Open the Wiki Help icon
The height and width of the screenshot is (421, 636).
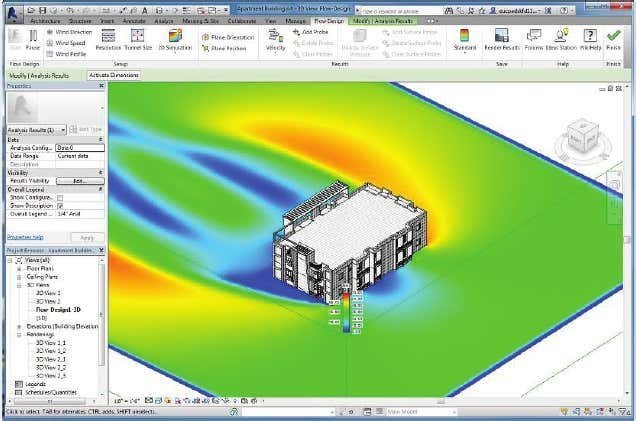point(590,39)
